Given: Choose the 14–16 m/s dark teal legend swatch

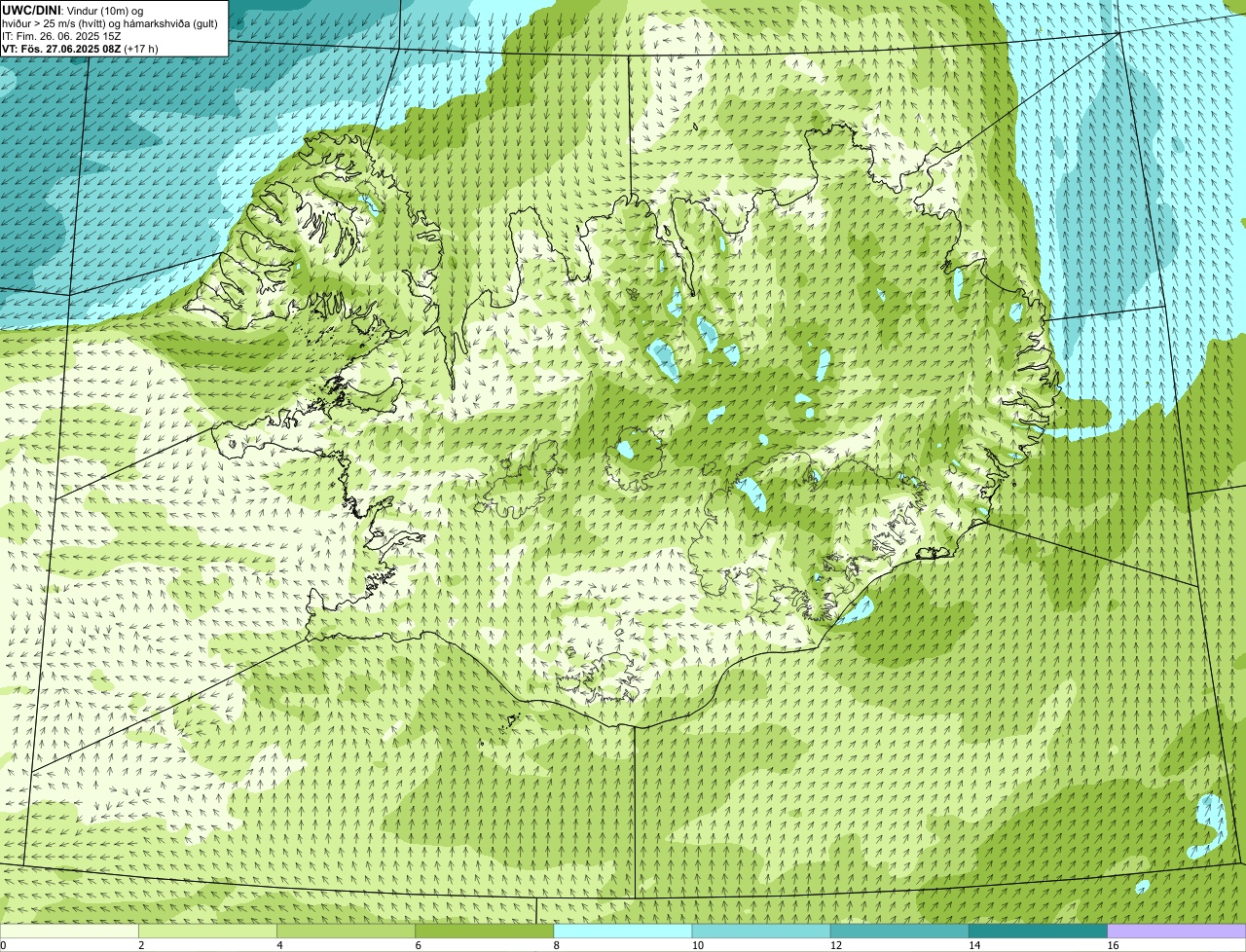Looking at the screenshot, I should tap(1038, 932).
